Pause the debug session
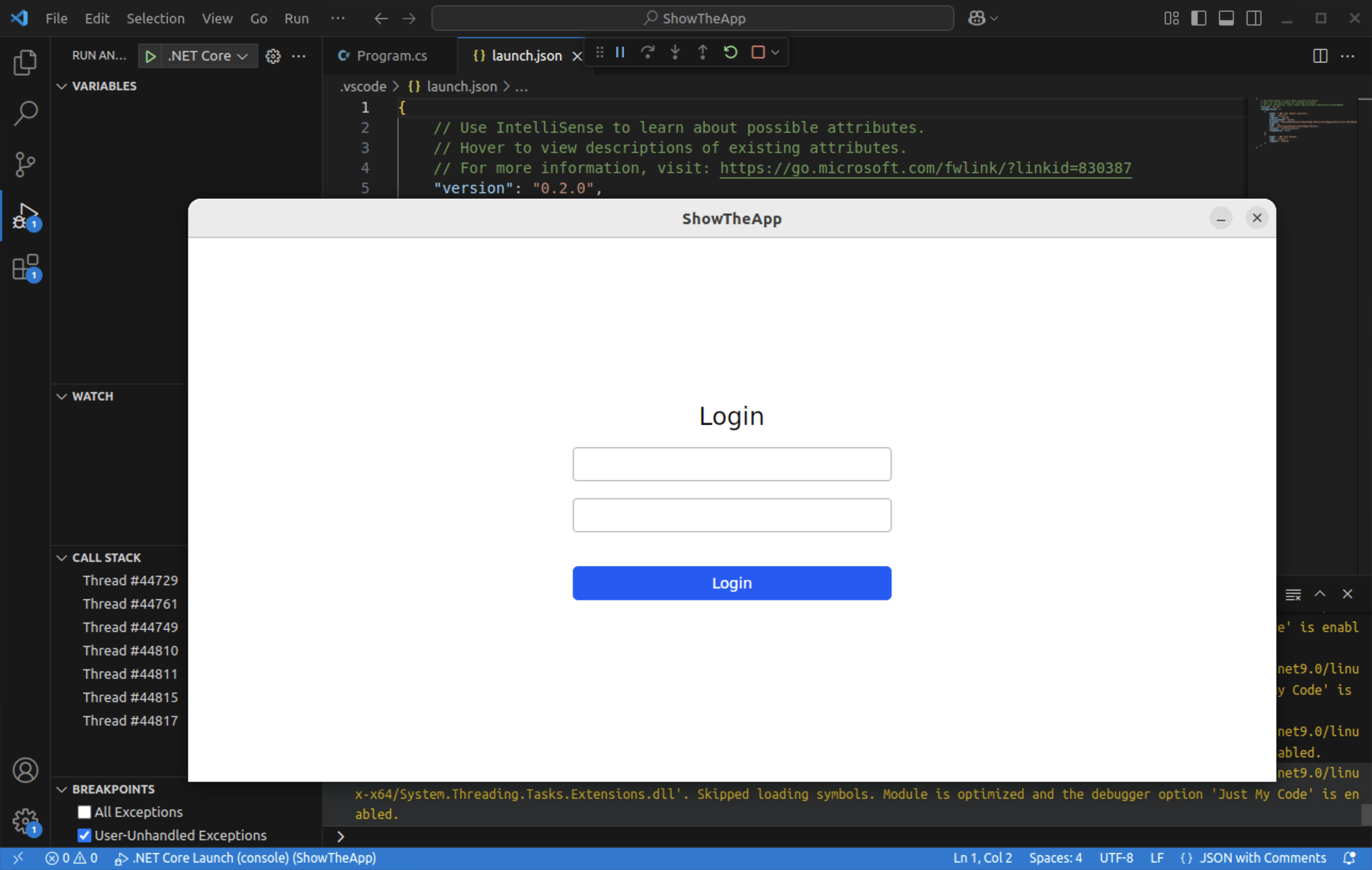The width and height of the screenshot is (1372, 870). 620,53
